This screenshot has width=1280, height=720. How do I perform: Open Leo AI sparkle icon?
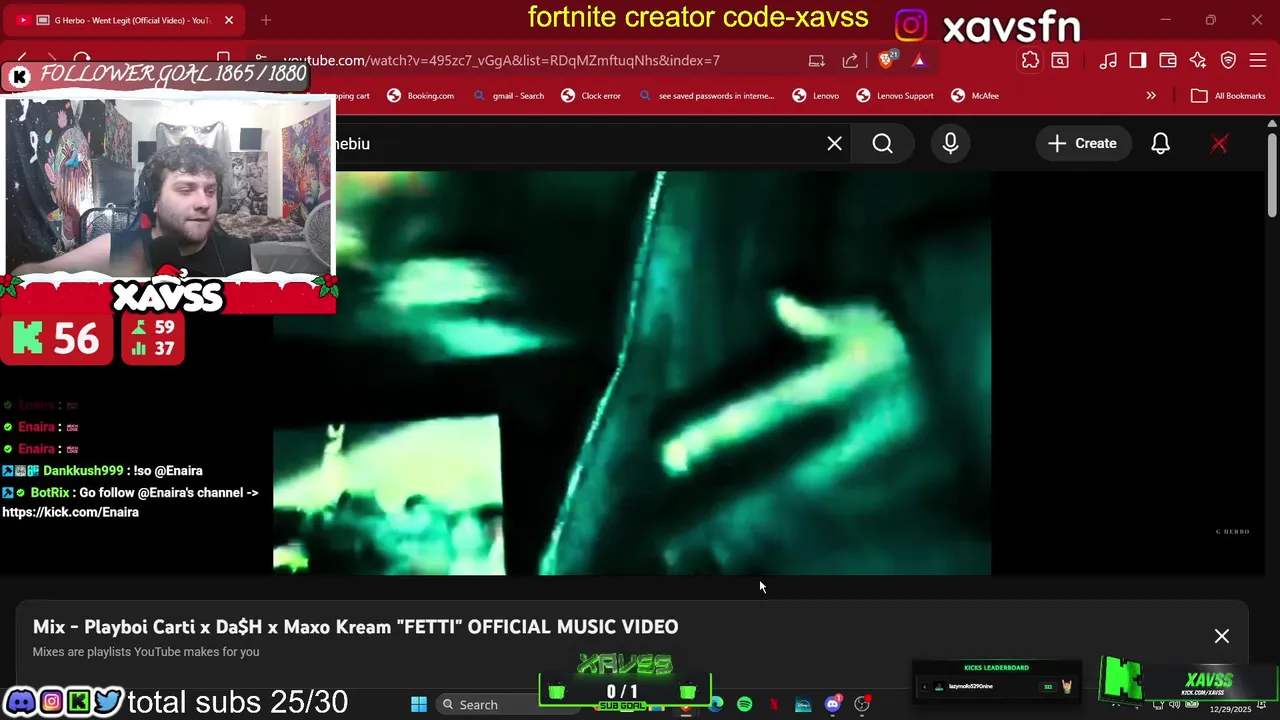click(1198, 61)
